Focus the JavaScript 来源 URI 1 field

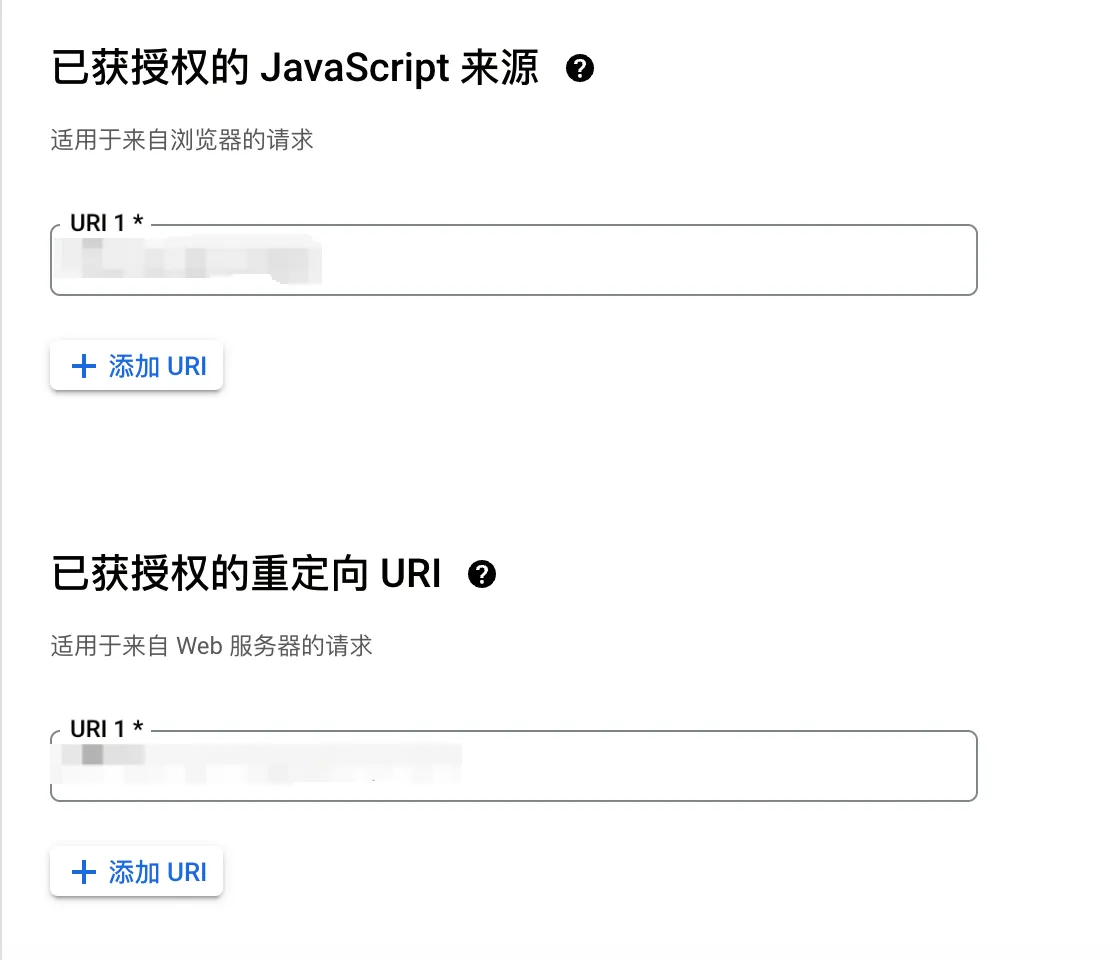[514, 260]
